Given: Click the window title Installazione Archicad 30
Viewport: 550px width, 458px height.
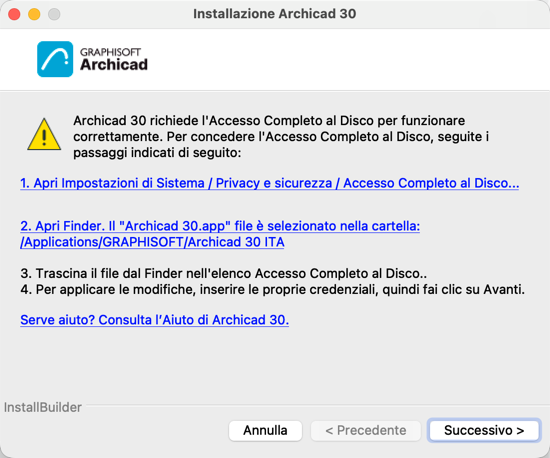Looking at the screenshot, I should coord(275,14).
